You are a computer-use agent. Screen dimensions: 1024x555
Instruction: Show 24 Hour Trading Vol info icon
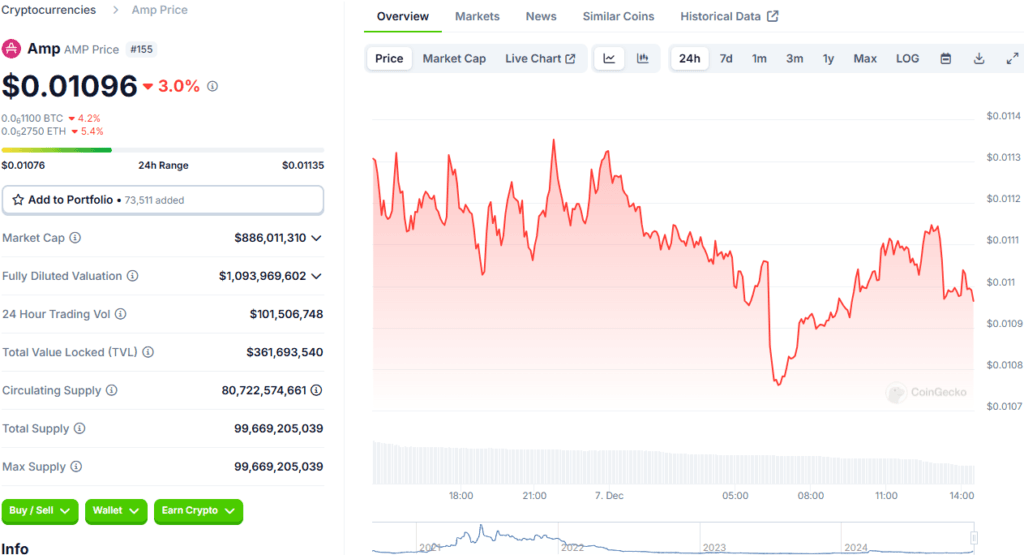[121, 314]
